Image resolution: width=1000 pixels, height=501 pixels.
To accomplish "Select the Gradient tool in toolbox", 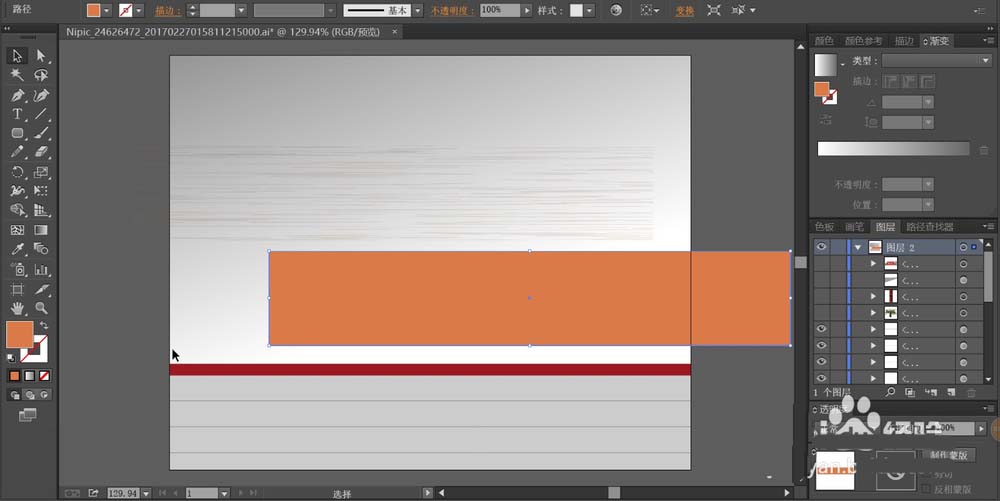I will [x=41, y=230].
